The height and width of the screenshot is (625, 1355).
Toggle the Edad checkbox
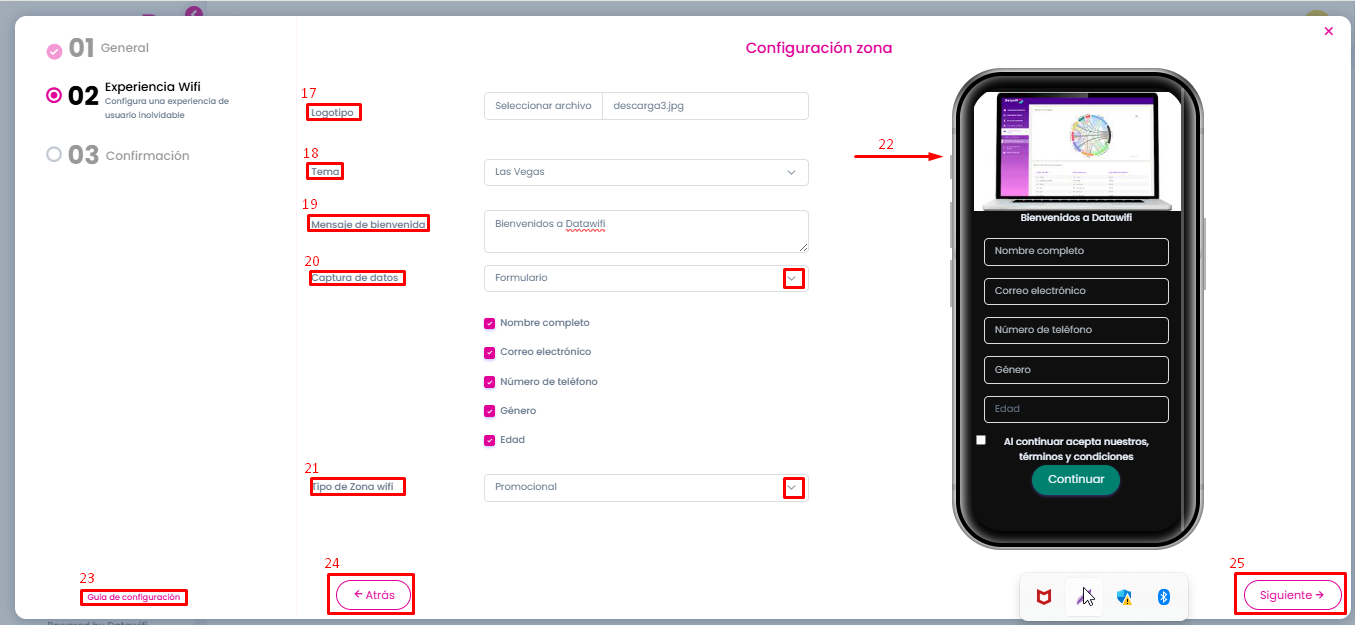click(490, 440)
